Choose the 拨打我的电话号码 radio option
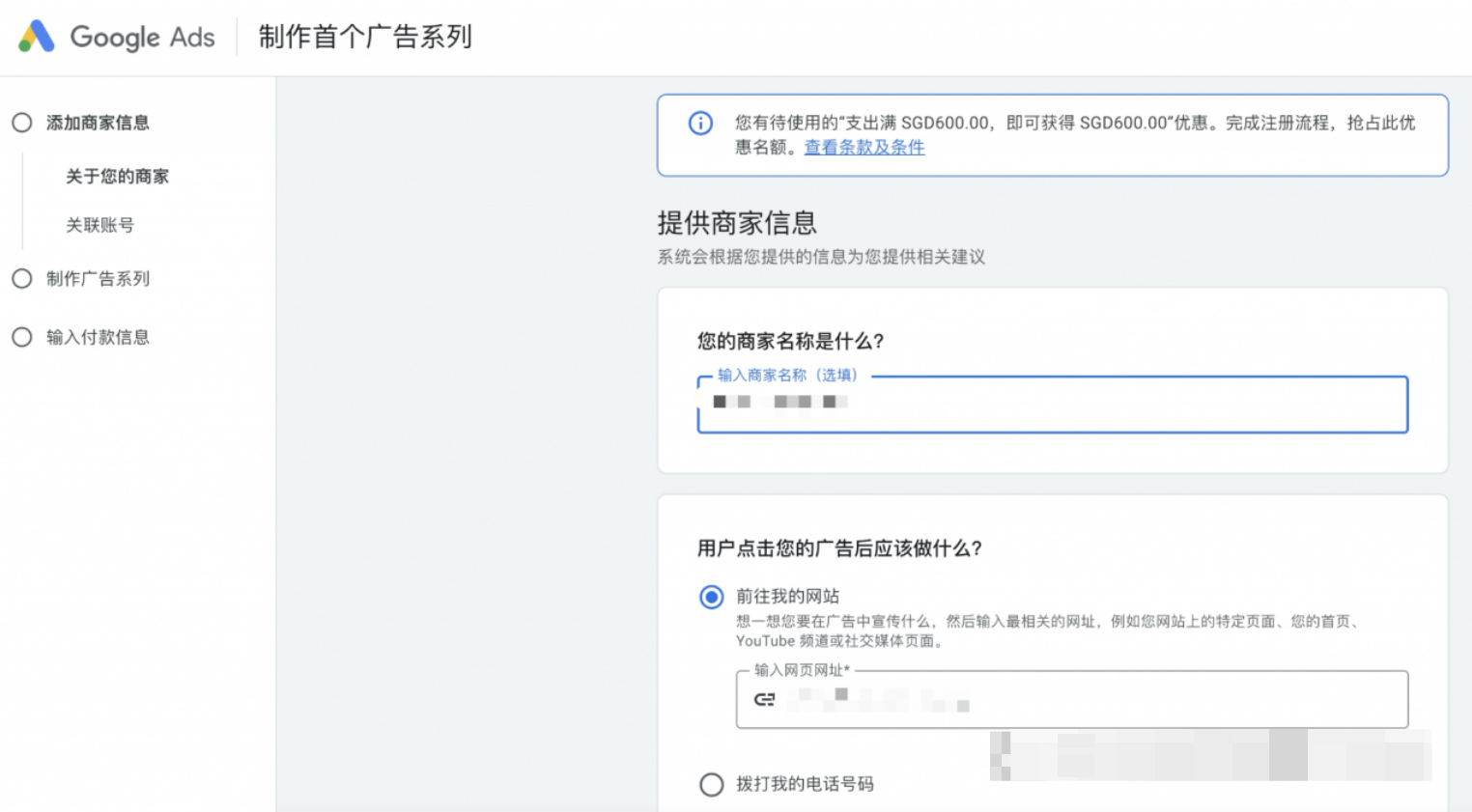1472x812 pixels. tap(712, 784)
